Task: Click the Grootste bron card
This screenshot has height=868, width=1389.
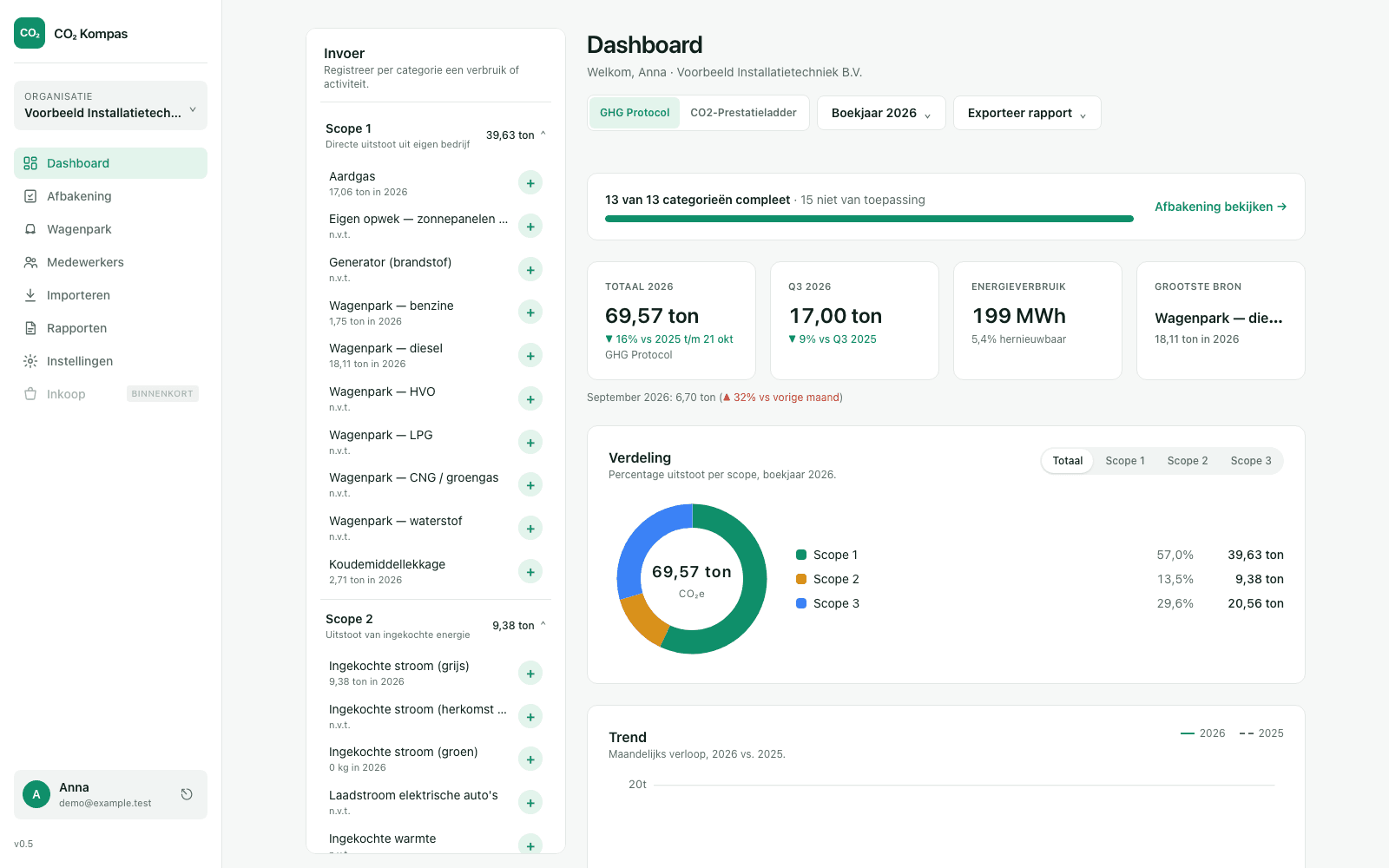Action: pyautogui.click(x=1221, y=320)
